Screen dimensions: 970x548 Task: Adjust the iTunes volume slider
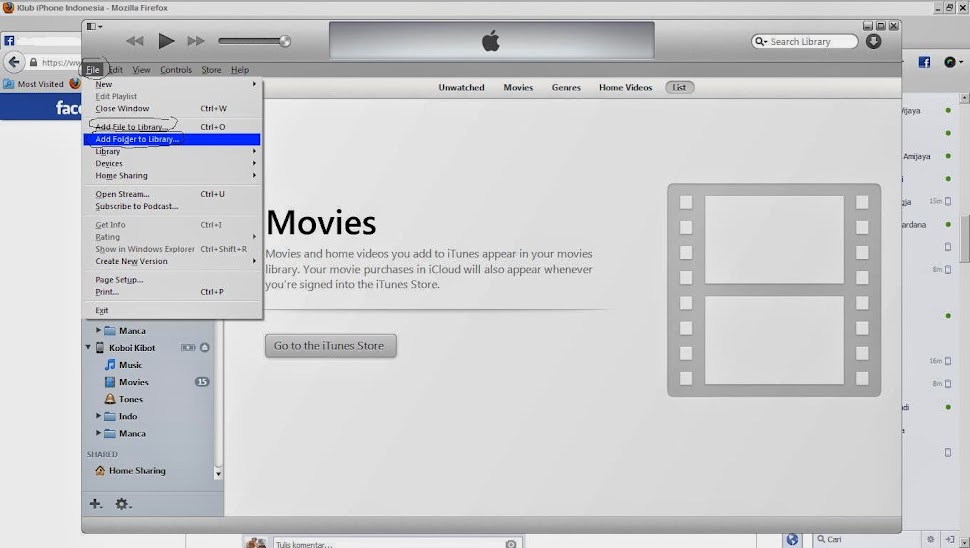(x=254, y=41)
